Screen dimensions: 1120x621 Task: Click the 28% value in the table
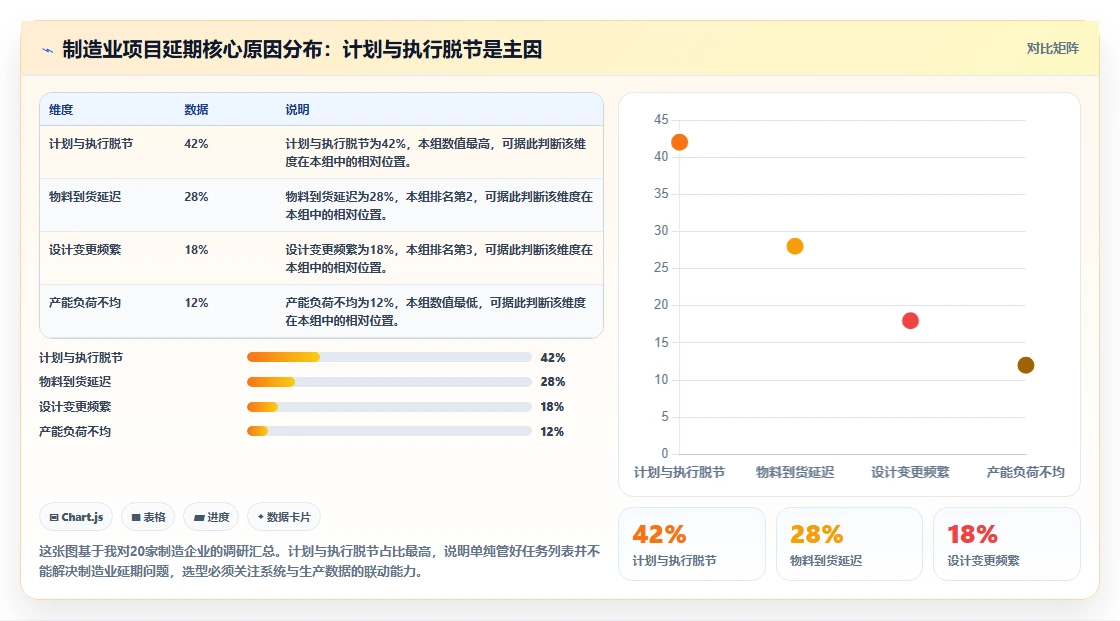tap(196, 197)
